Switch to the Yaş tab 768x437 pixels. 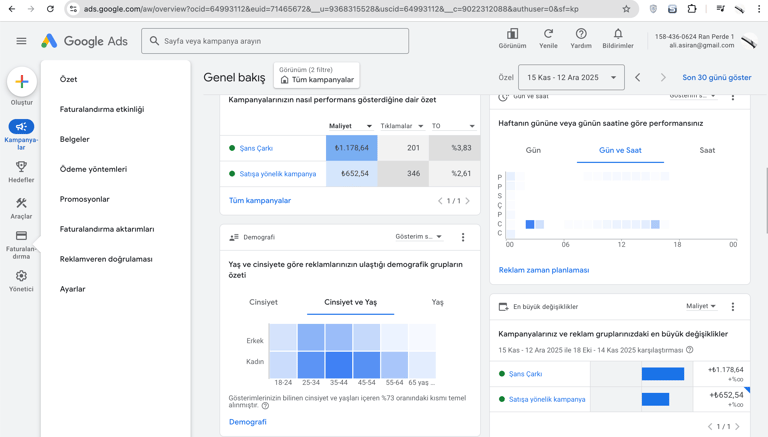437,302
